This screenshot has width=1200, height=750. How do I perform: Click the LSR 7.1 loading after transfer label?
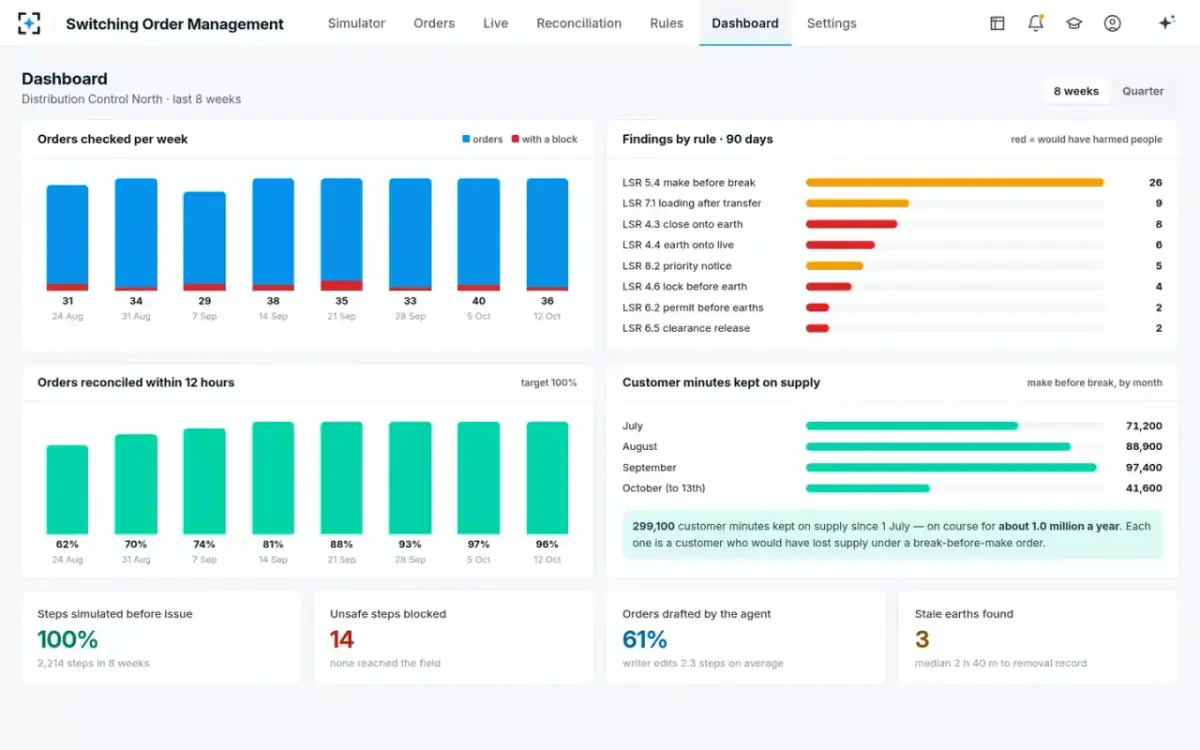pos(692,203)
